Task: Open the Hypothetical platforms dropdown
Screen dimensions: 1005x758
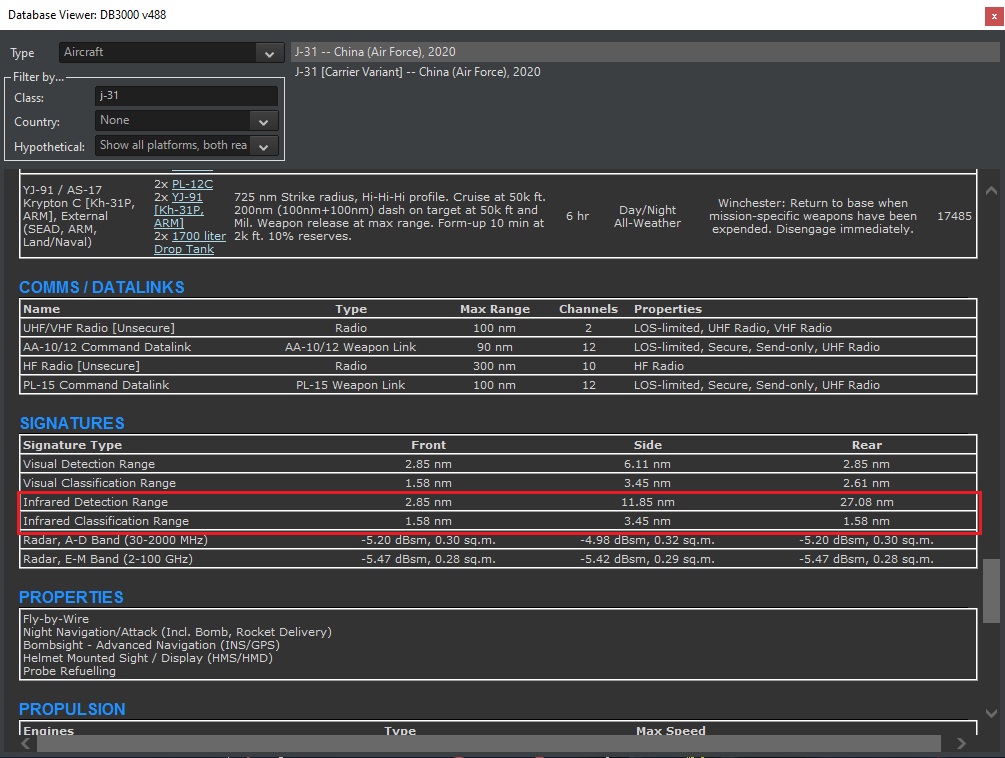Action: click(263, 146)
